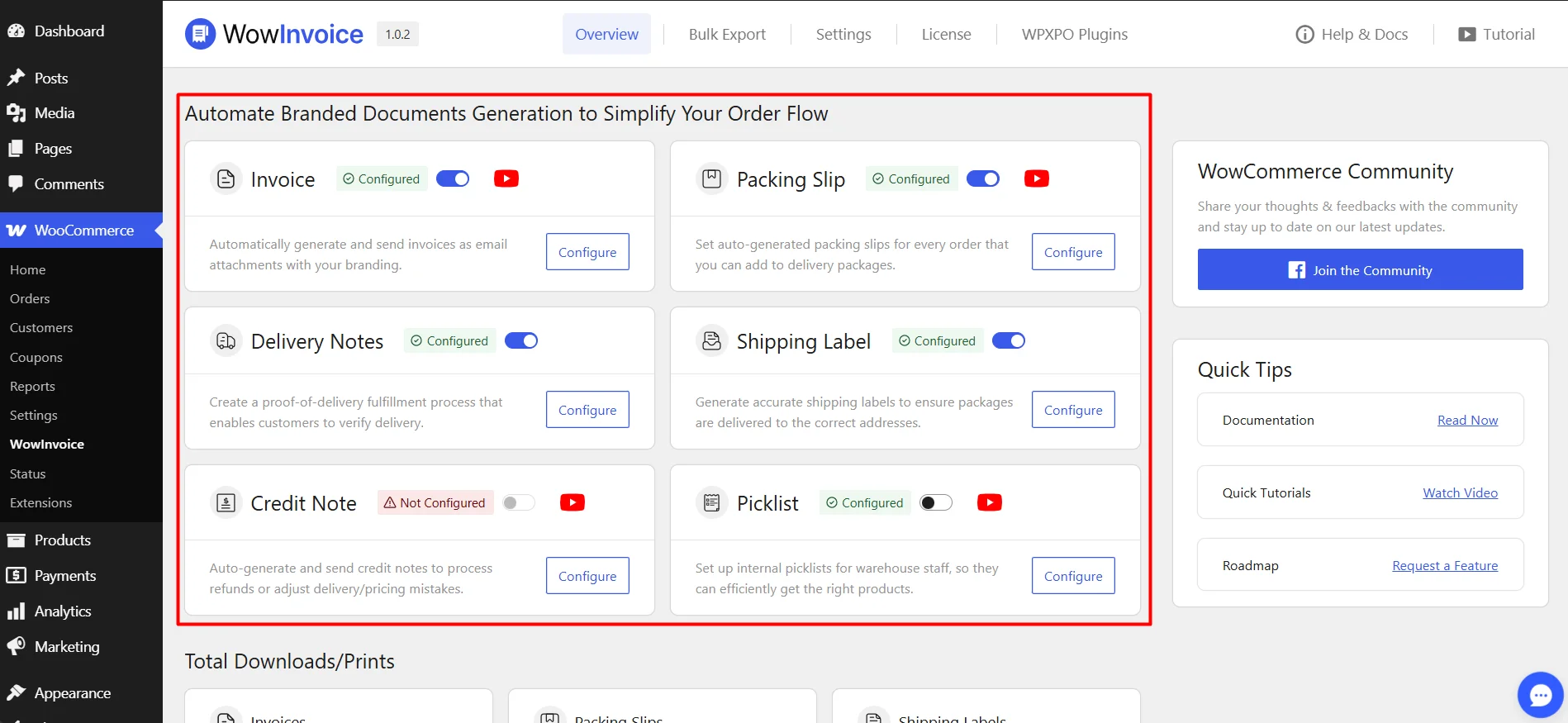Click the Help & Docs info icon
Image resolution: width=1568 pixels, height=723 pixels.
pyautogui.click(x=1304, y=34)
